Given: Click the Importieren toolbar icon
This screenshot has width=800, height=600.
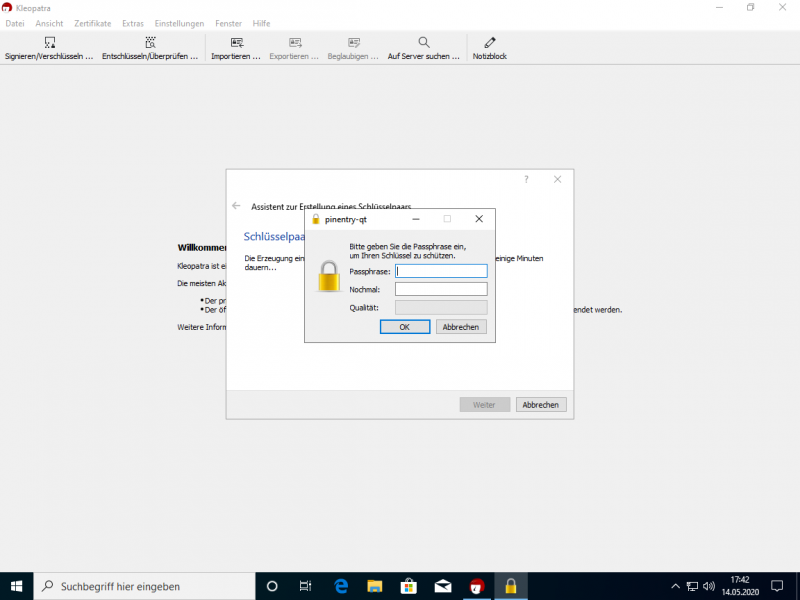Looking at the screenshot, I should 236,43.
